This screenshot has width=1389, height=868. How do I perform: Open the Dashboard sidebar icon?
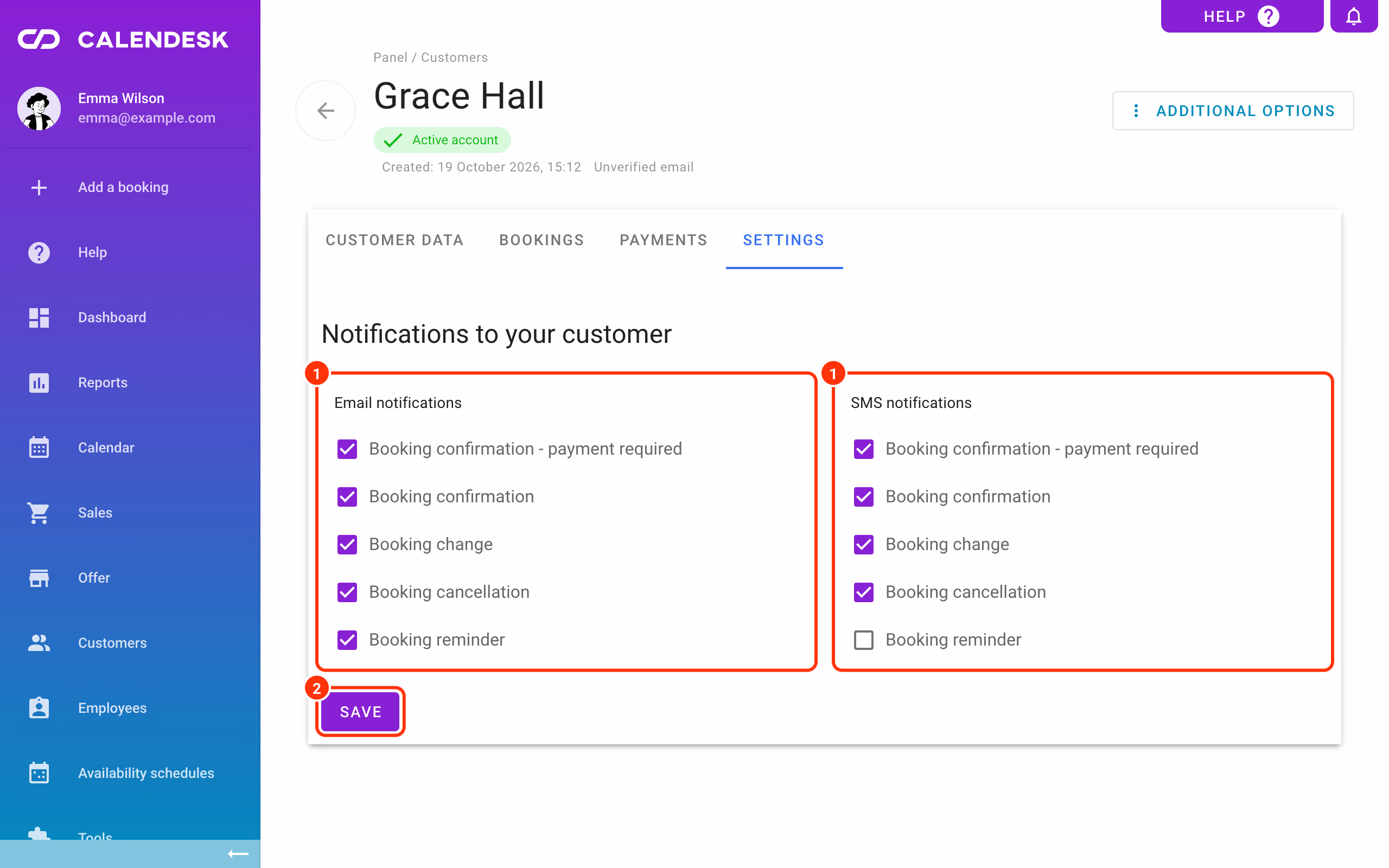coord(39,317)
